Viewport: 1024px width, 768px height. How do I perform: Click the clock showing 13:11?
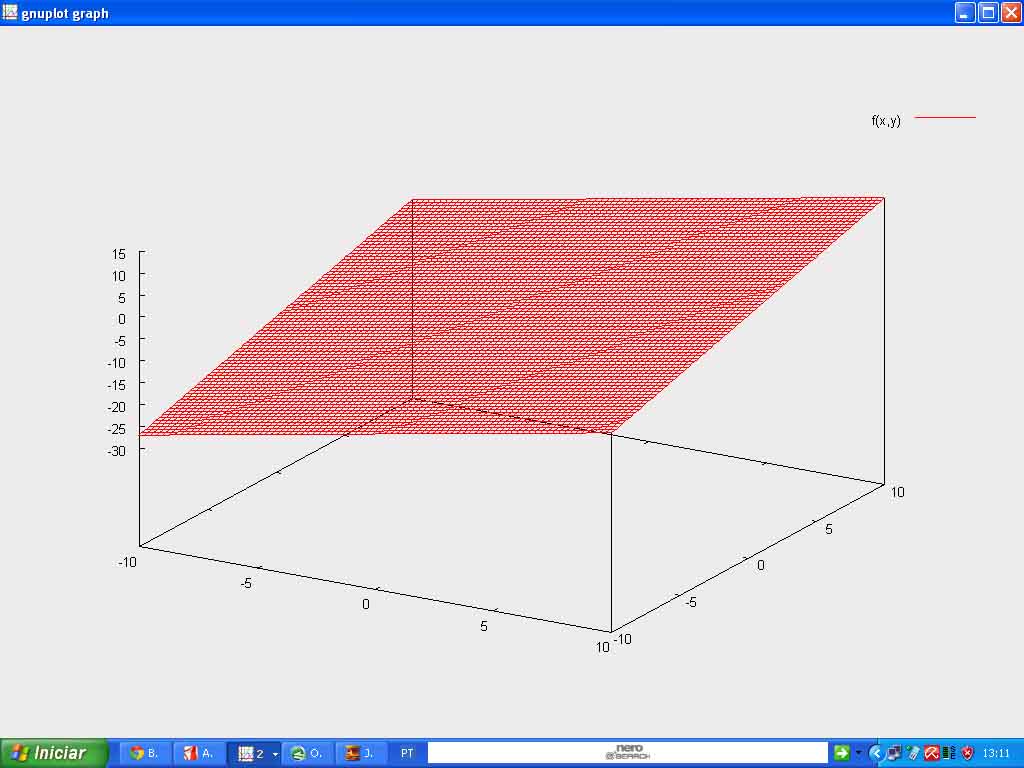click(x=997, y=752)
